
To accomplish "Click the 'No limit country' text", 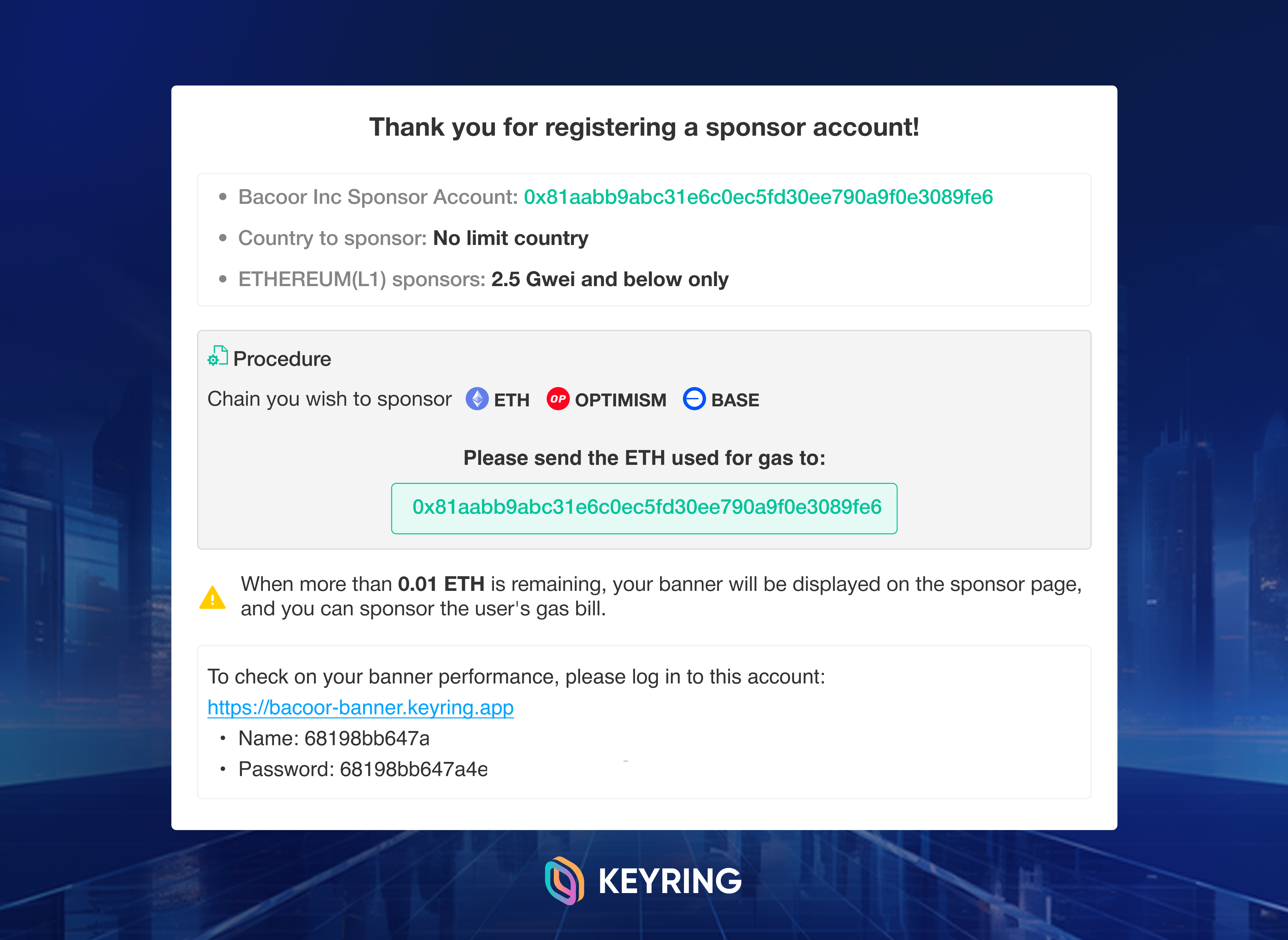I will (x=511, y=238).
